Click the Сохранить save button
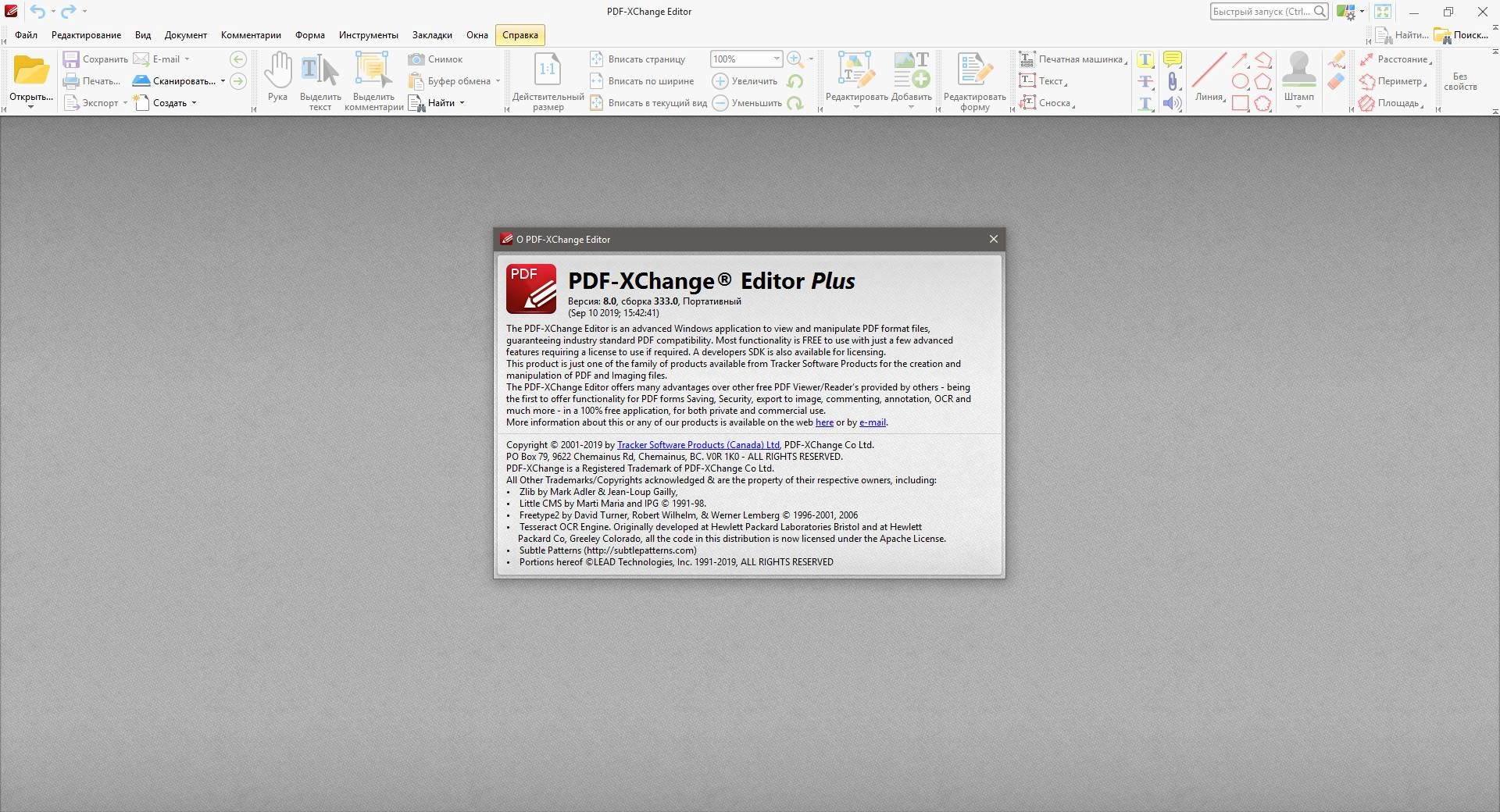The height and width of the screenshot is (812, 1500). (95, 59)
